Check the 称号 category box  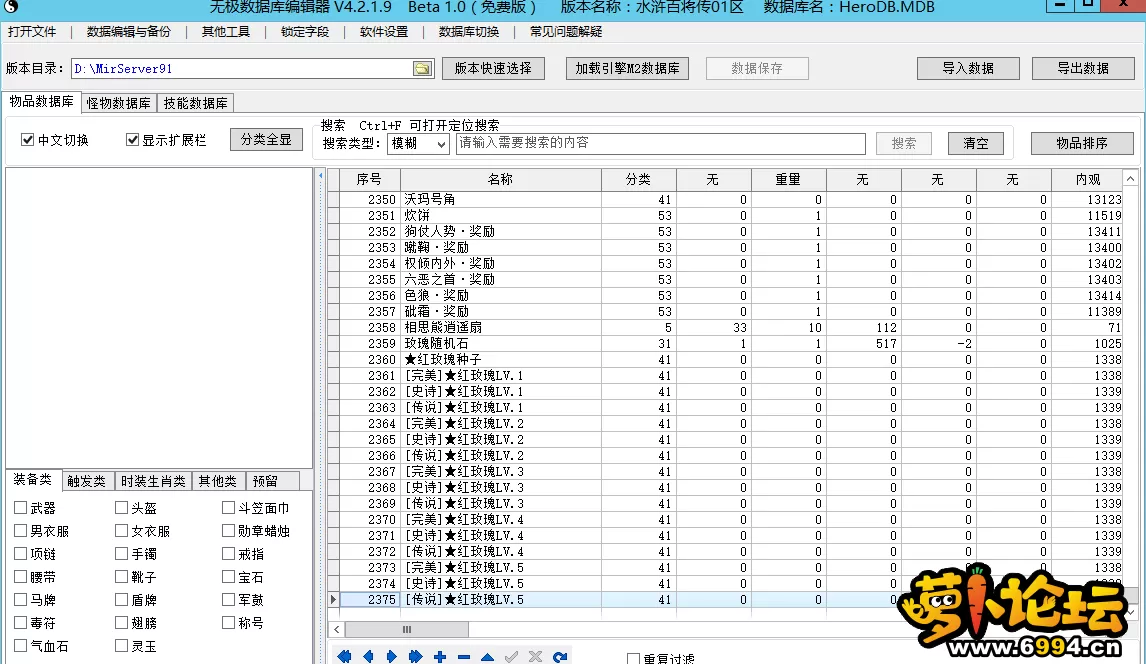point(229,622)
